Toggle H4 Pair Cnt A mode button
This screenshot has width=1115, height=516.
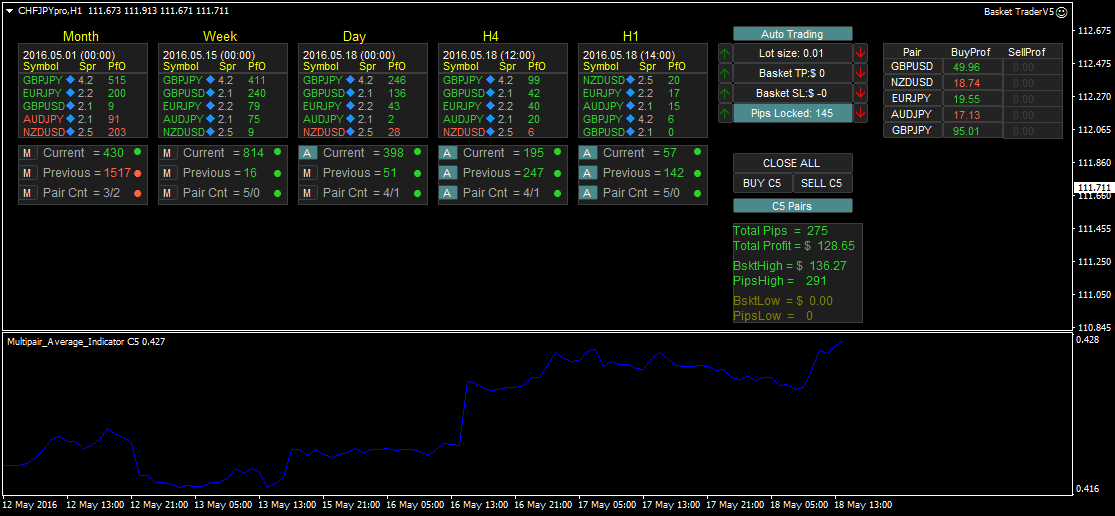(x=447, y=193)
